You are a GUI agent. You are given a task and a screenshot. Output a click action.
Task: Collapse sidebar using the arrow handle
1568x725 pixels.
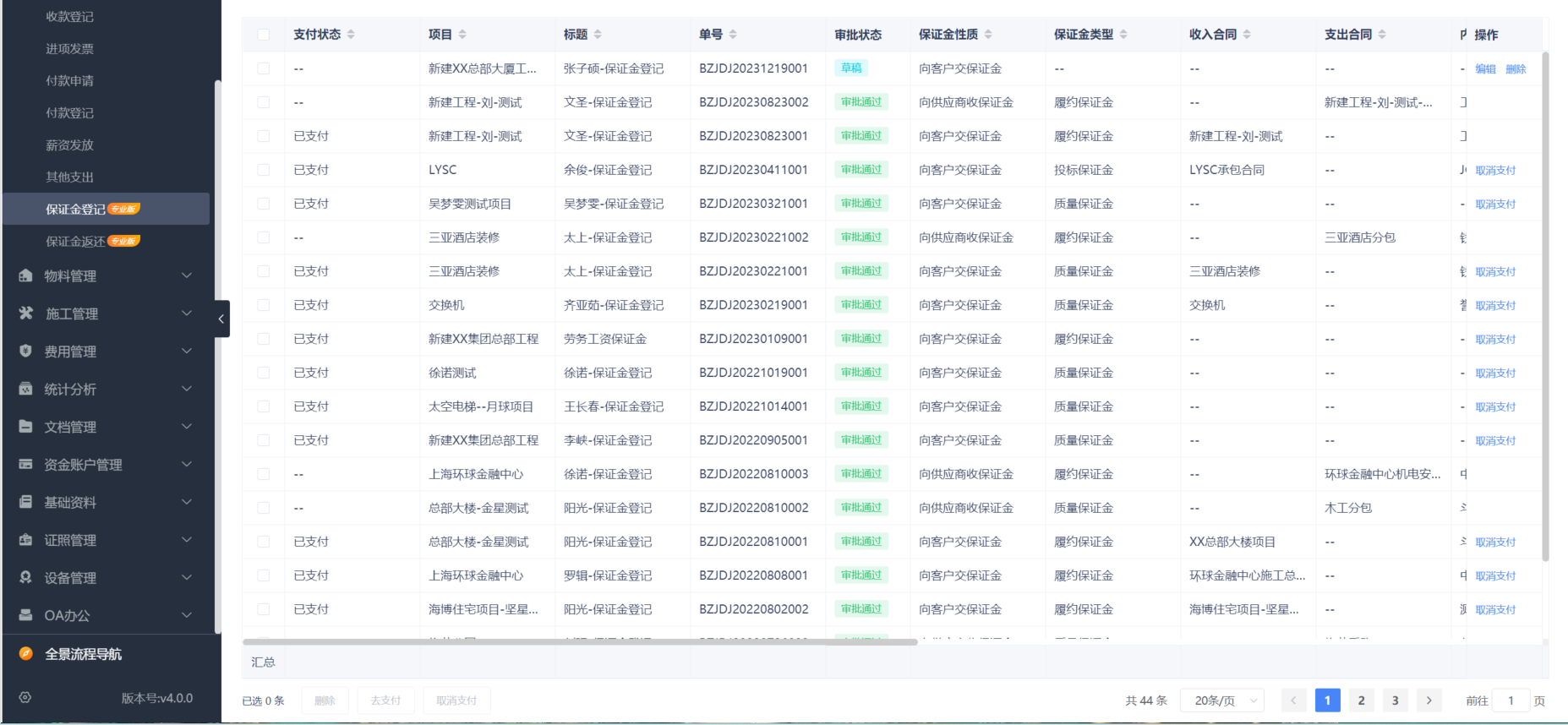click(221, 319)
